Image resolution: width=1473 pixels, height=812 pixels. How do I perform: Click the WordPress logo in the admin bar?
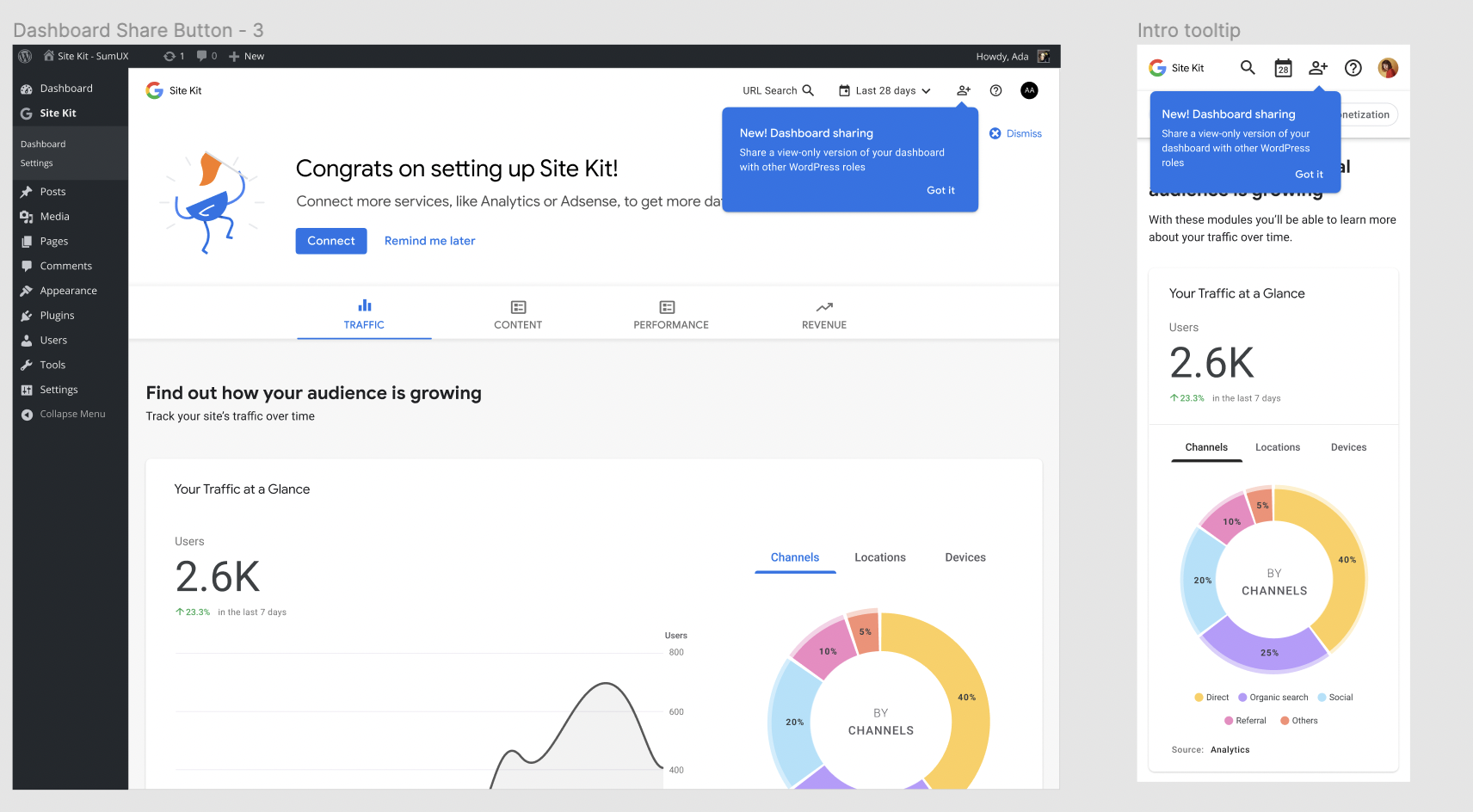click(x=25, y=56)
